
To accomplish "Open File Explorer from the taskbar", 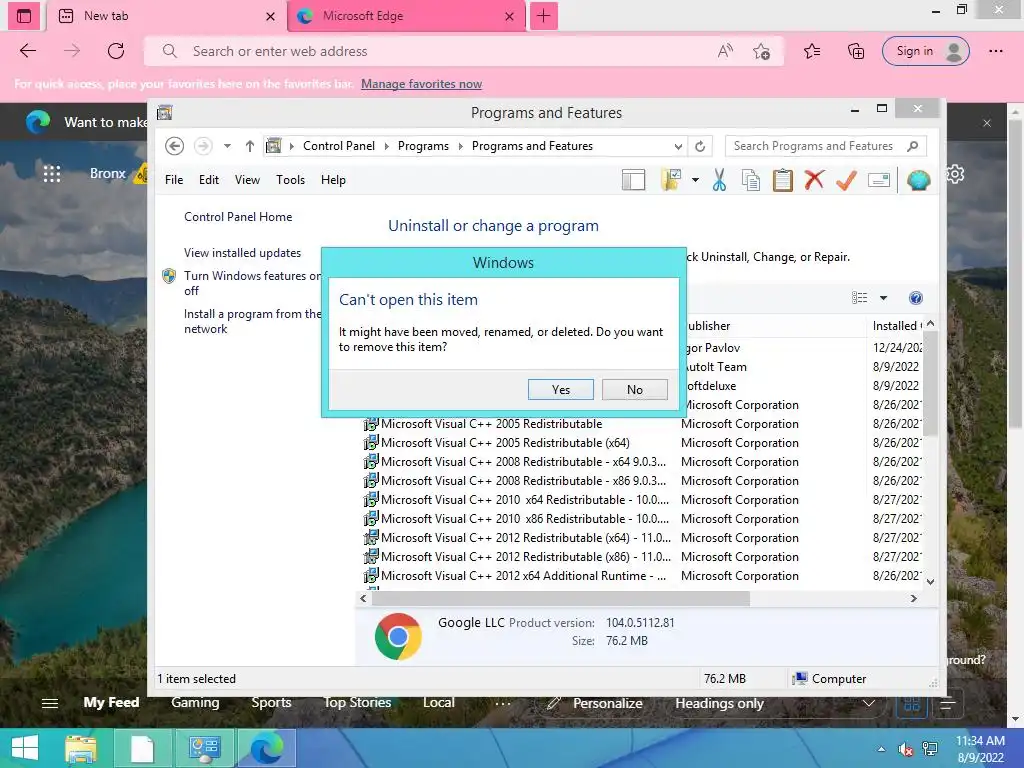I will (81, 748).
